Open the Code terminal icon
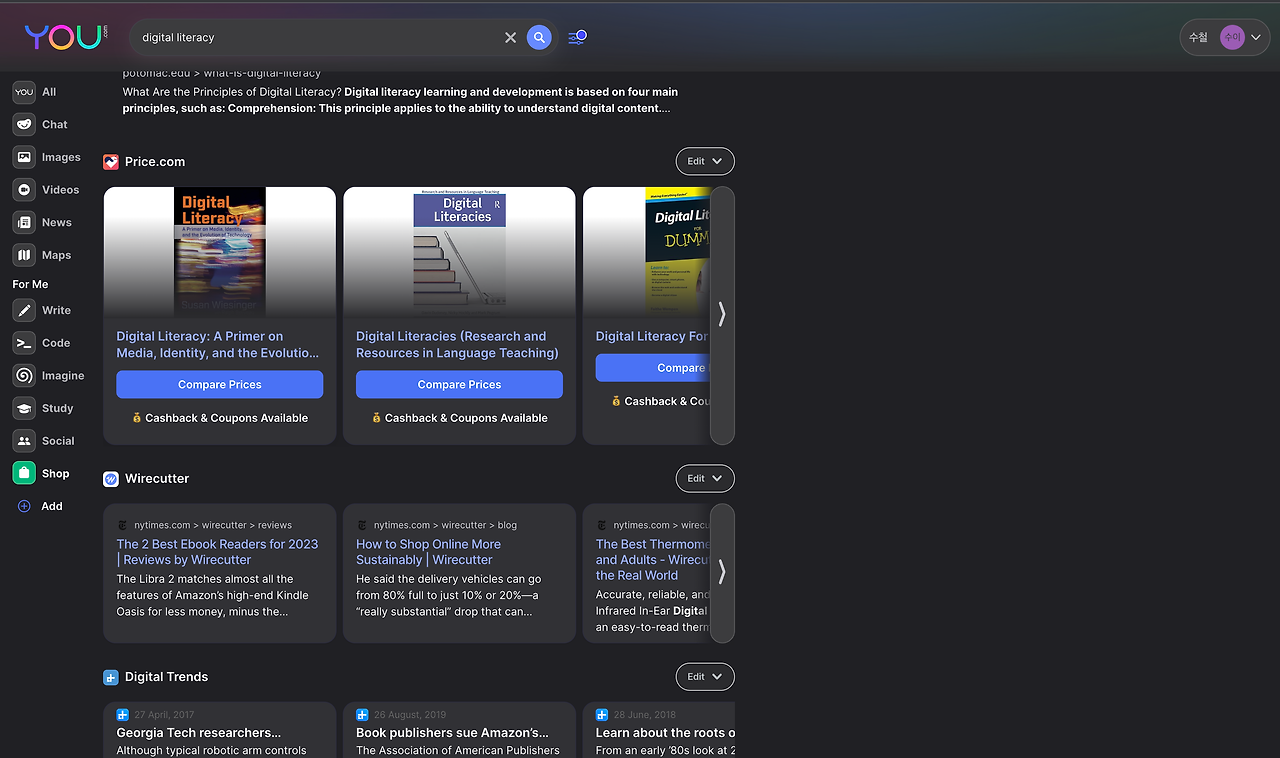The width and height of the screenshot is (1280, 758). pos(24,343)
